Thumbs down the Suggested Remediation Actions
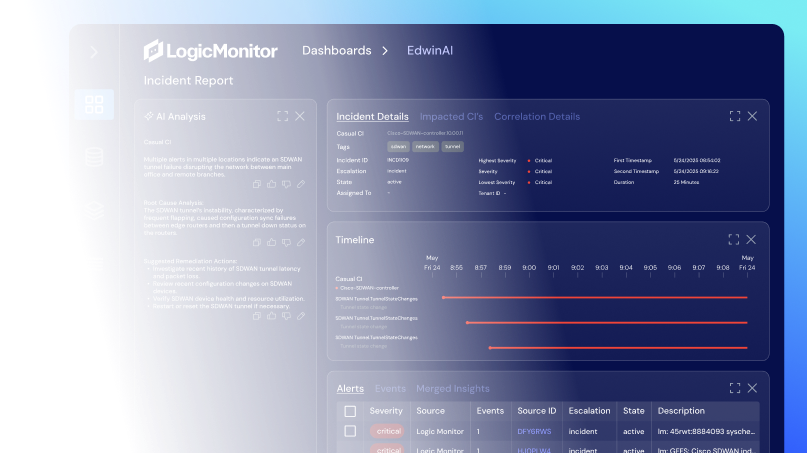This screenshot has width=807, height=453. (286, 316)
